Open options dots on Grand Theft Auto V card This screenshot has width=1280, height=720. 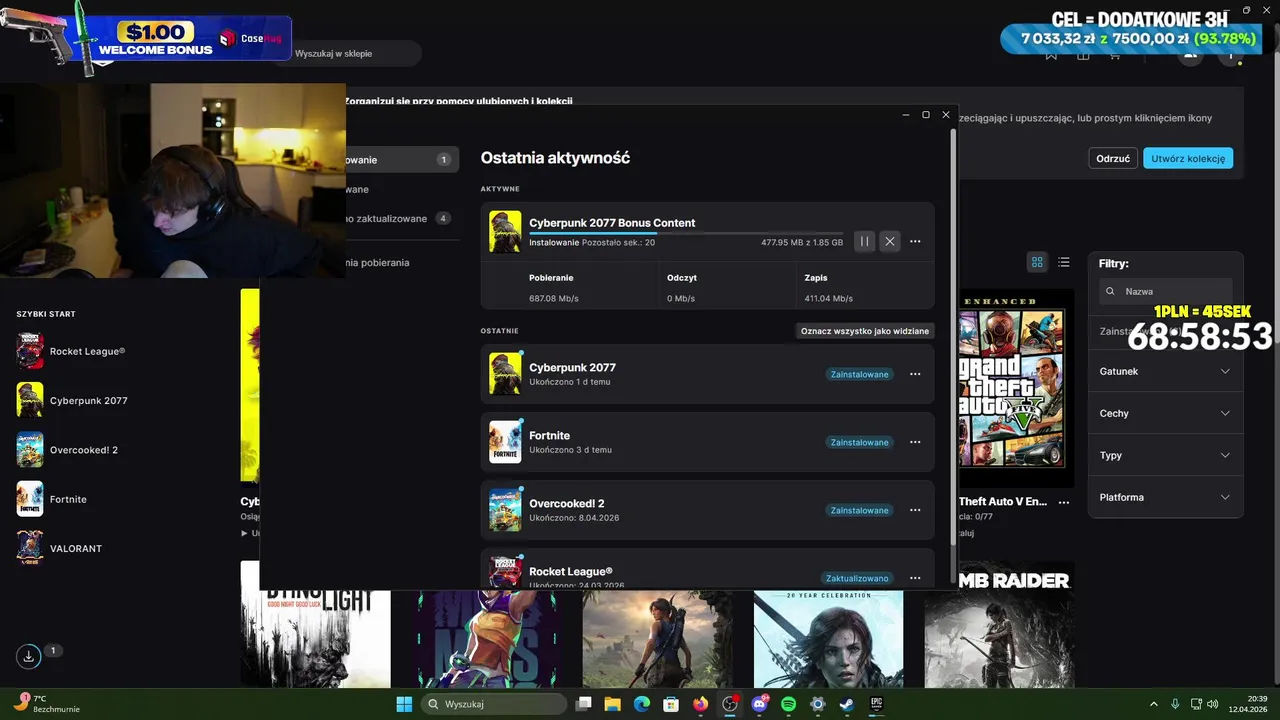click(1064, 502)
